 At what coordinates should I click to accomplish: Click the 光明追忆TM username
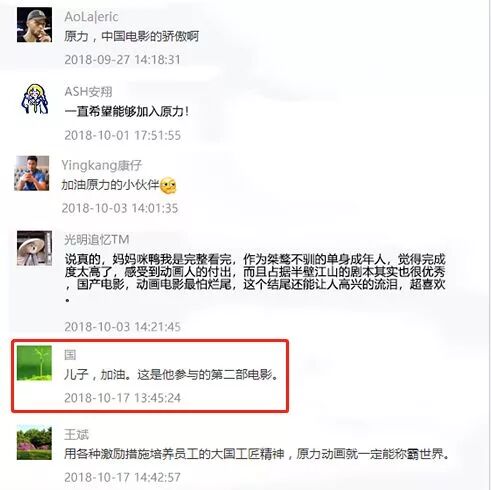(97, 239)
